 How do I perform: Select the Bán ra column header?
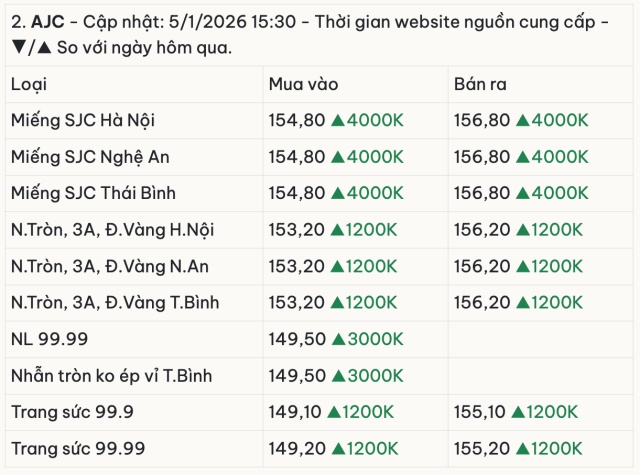[x=480, y=84]
